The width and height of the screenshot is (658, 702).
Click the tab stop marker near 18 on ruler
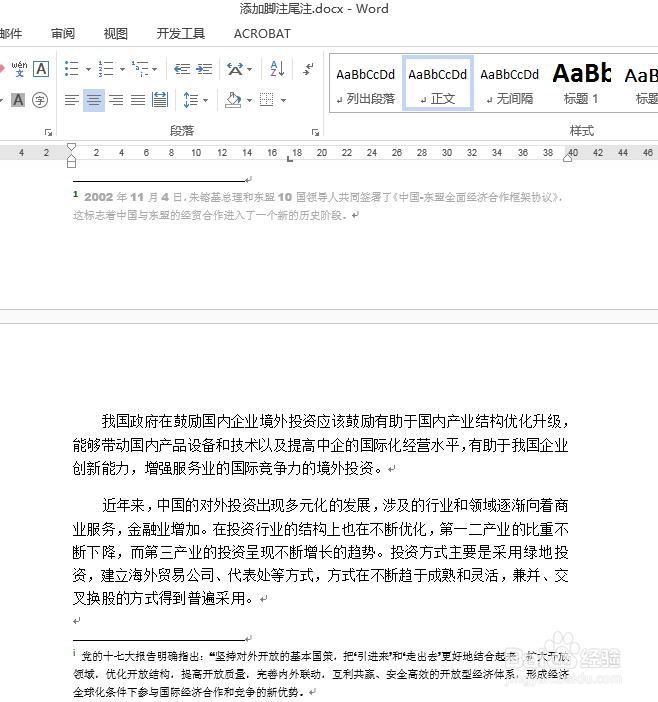click(290, 158)
